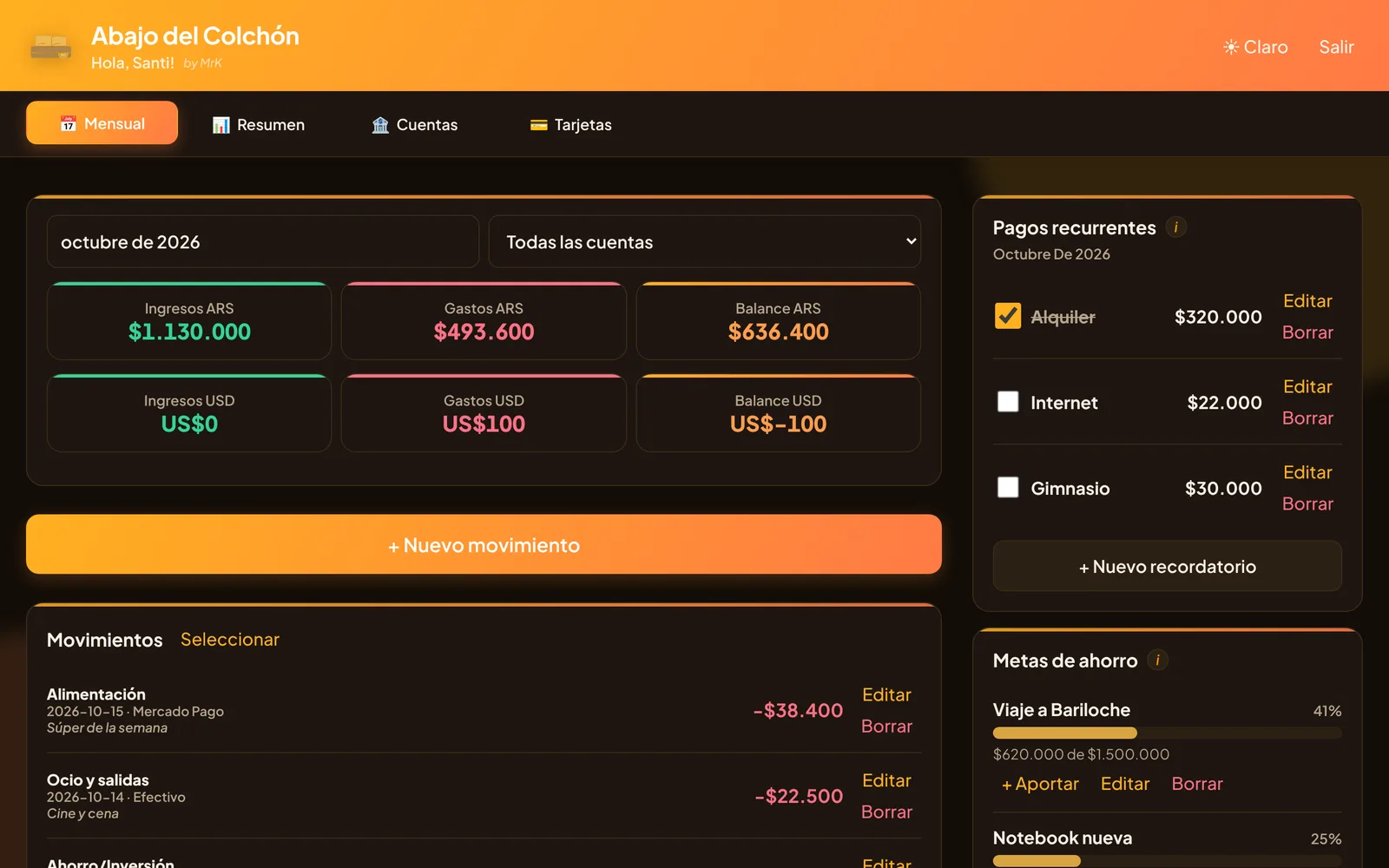1389x868 pixels.
Task: Click the Balance ARS $636.400 card
Action: click(x=779, y=321)
